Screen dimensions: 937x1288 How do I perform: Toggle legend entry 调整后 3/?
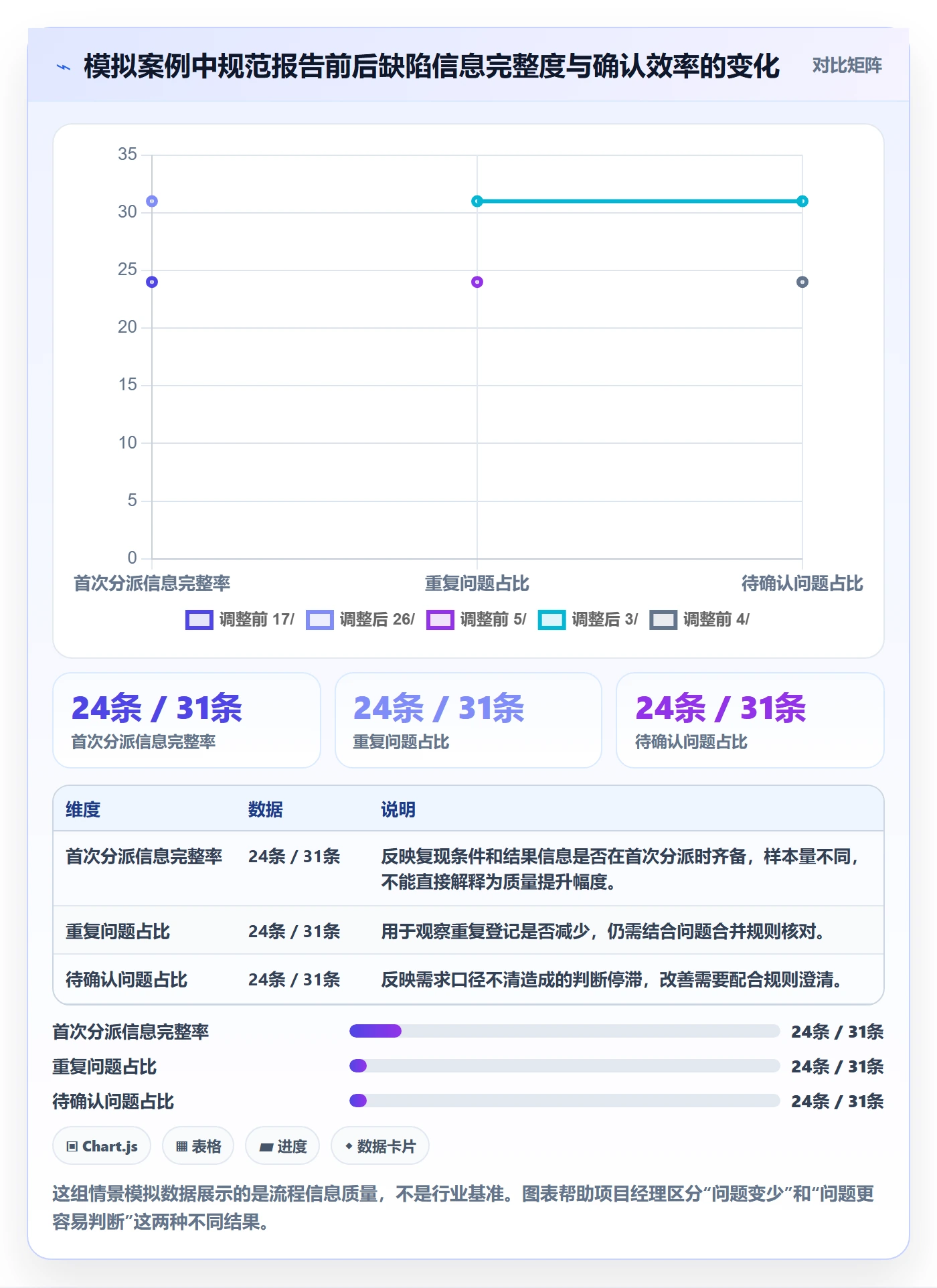(x=588, y=620)
